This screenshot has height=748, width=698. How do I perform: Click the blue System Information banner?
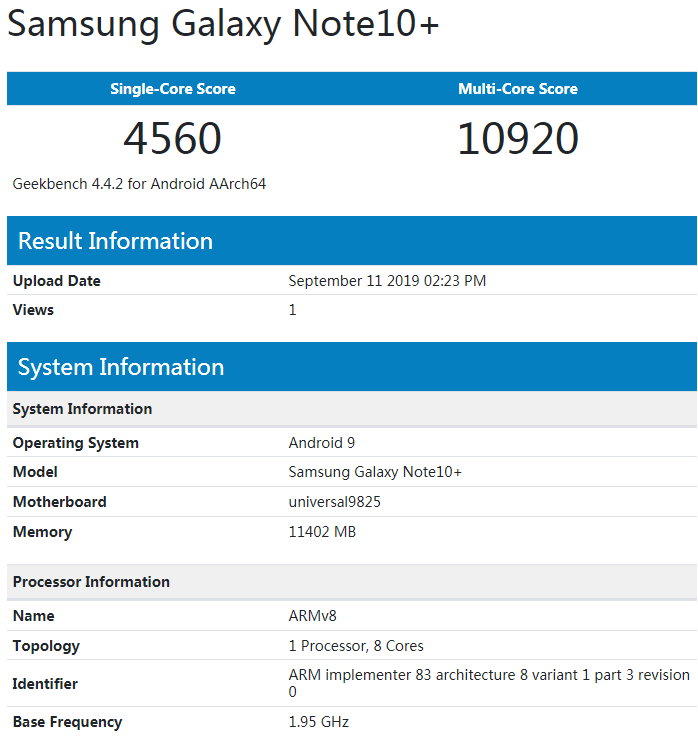tap(352, 366)
